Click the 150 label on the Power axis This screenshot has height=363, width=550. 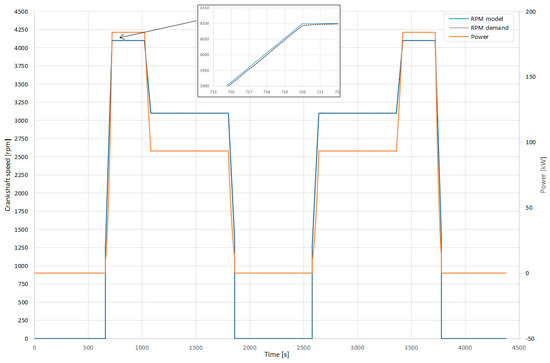(531, 77)
